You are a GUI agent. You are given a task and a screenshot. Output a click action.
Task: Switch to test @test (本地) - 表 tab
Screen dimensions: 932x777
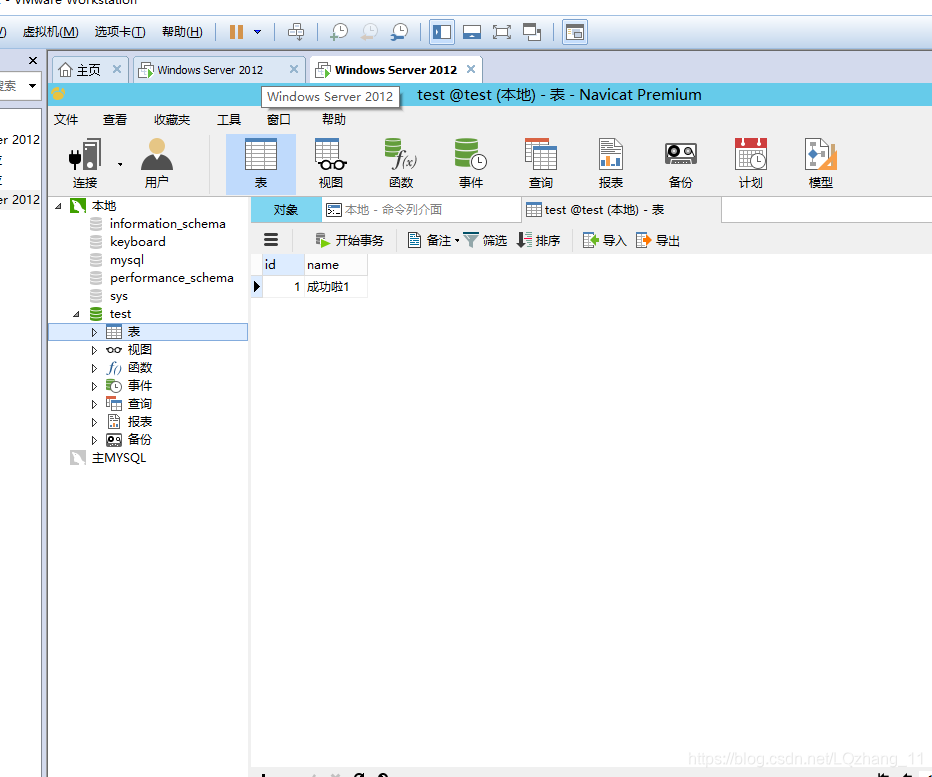click(x=622, y=210)
